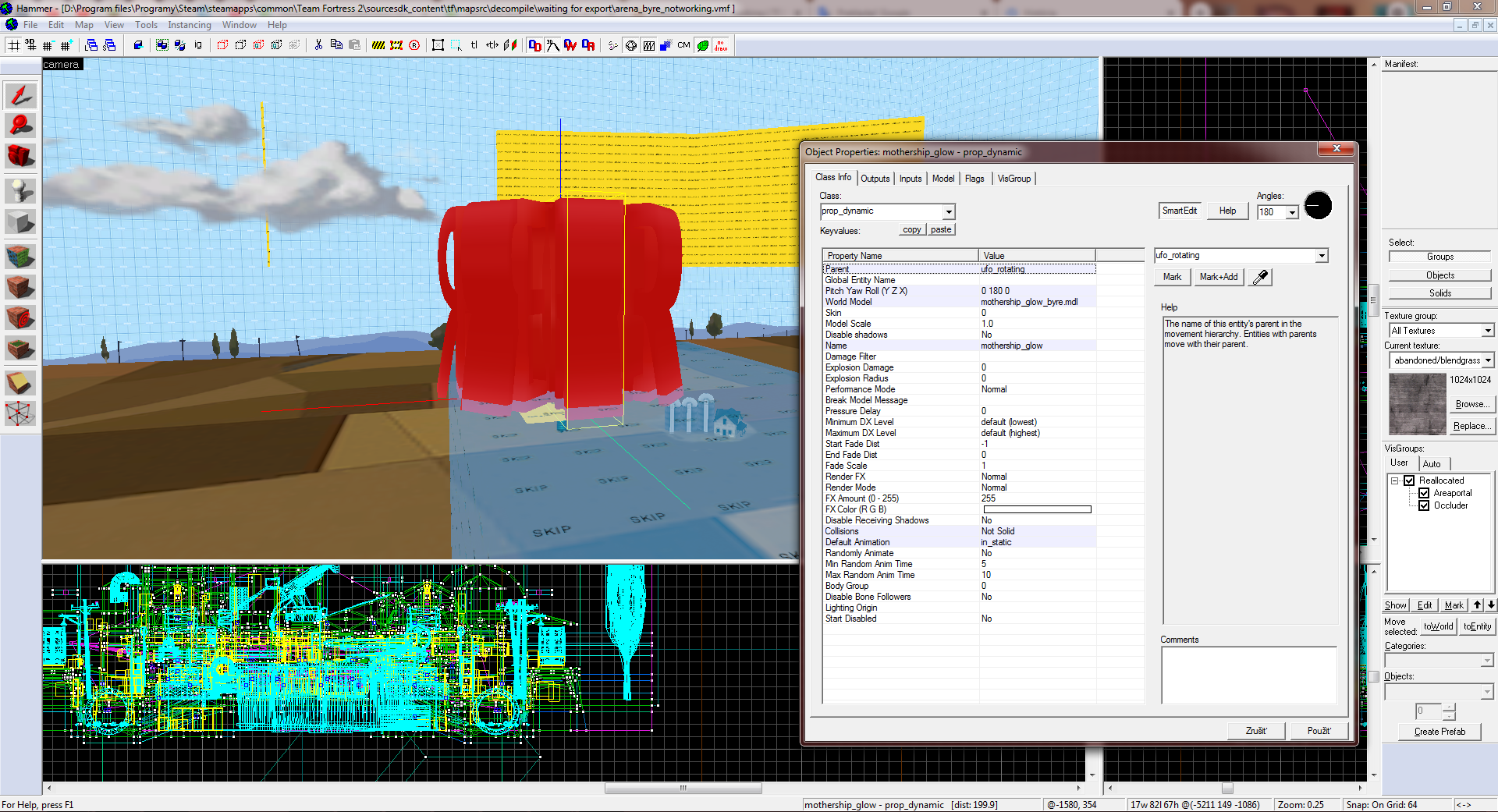Viewport: 1498px width, 812px height.
Task: Open the Instancing menu
Action: (190, 25)
